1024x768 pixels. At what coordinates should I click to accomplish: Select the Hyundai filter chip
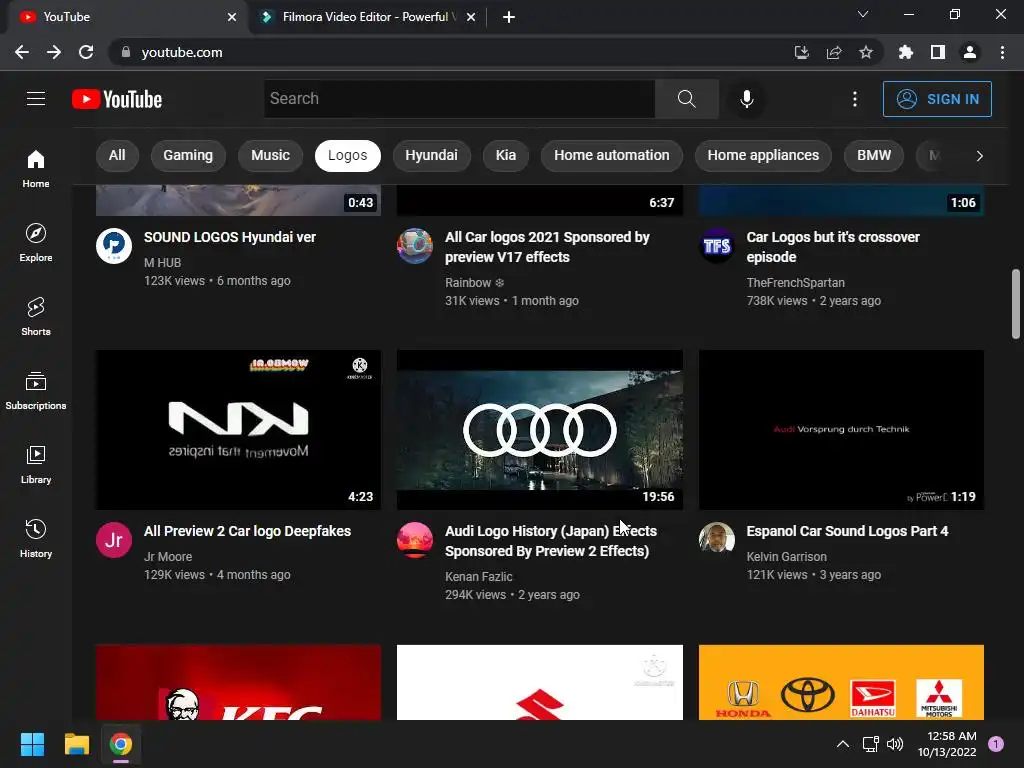431,155
